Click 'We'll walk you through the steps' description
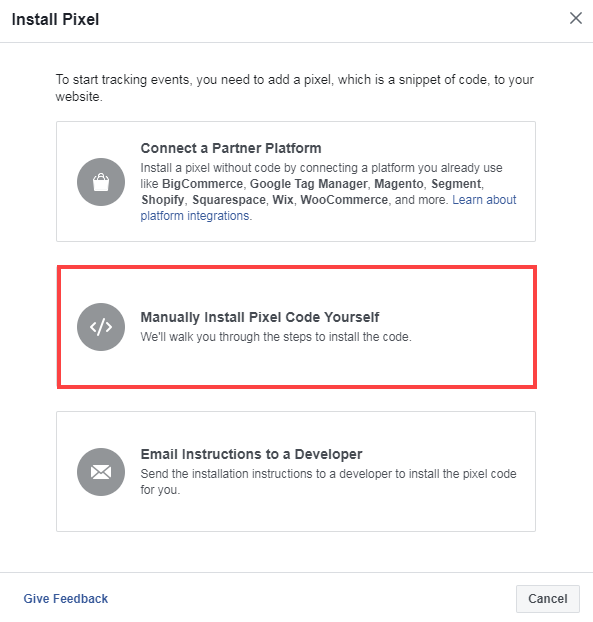The height and width of the screenshot is (622, 593). pyautogui.click(x=276, y=337)
